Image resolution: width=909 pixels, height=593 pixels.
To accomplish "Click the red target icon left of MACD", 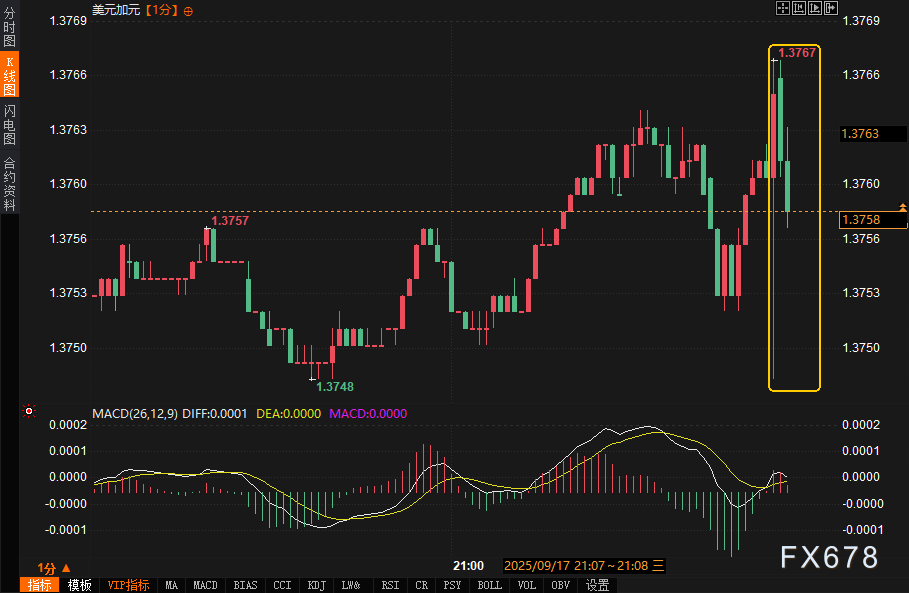I will tap(29, 411).
